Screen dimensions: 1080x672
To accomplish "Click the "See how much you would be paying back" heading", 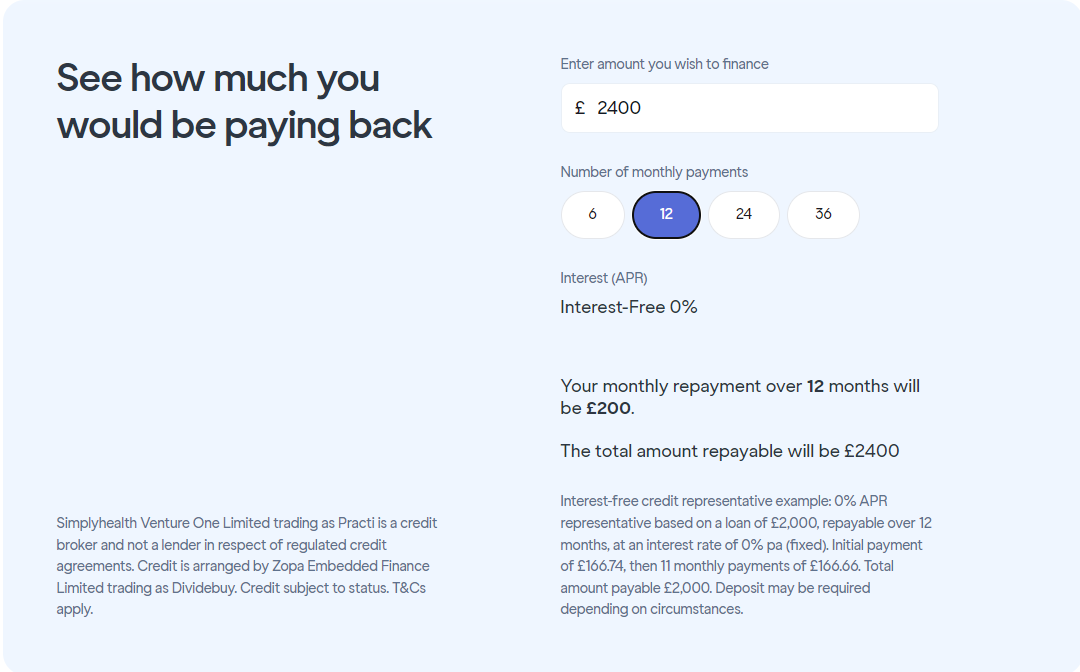I will click(244, 102).
